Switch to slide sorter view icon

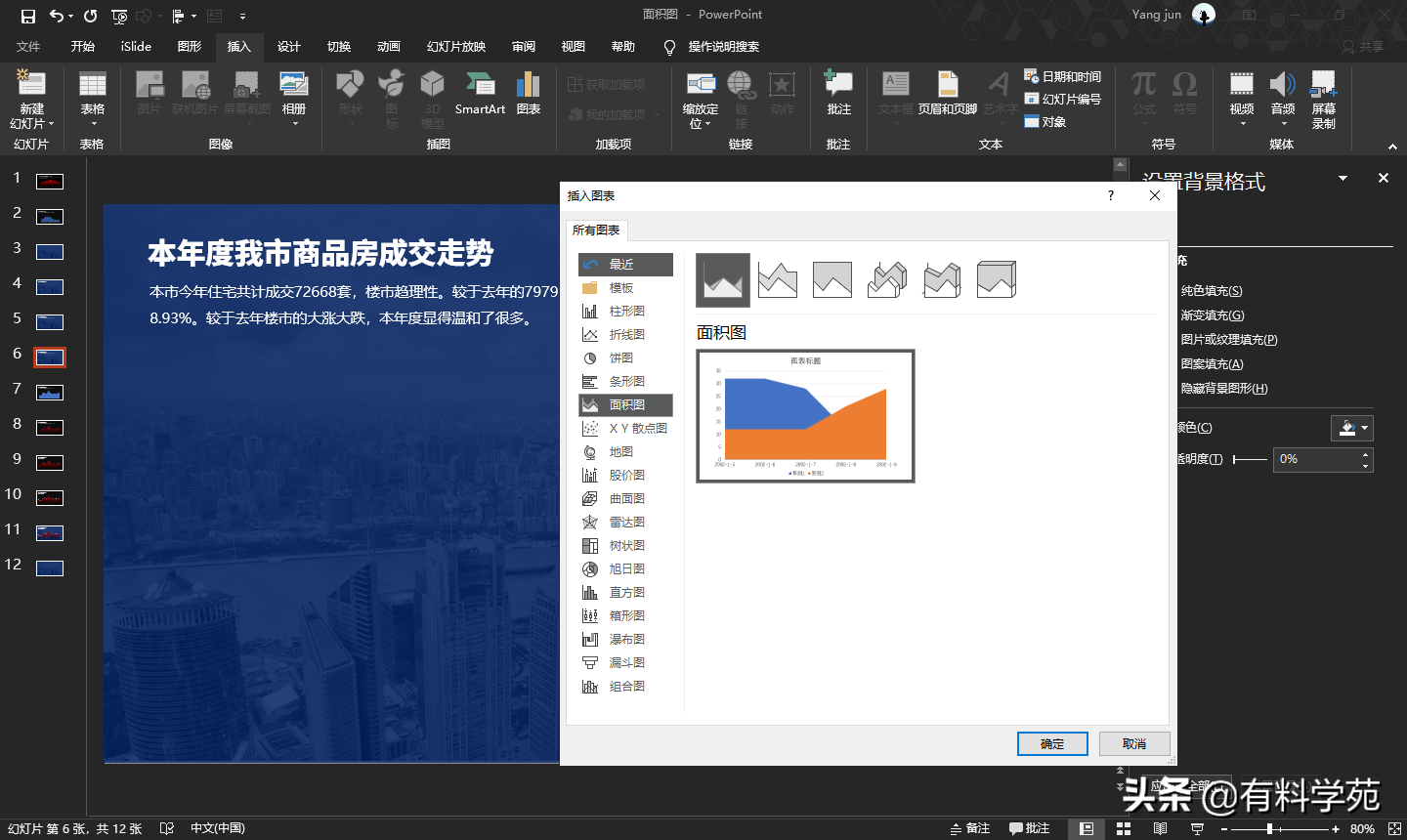[1124, 828]
